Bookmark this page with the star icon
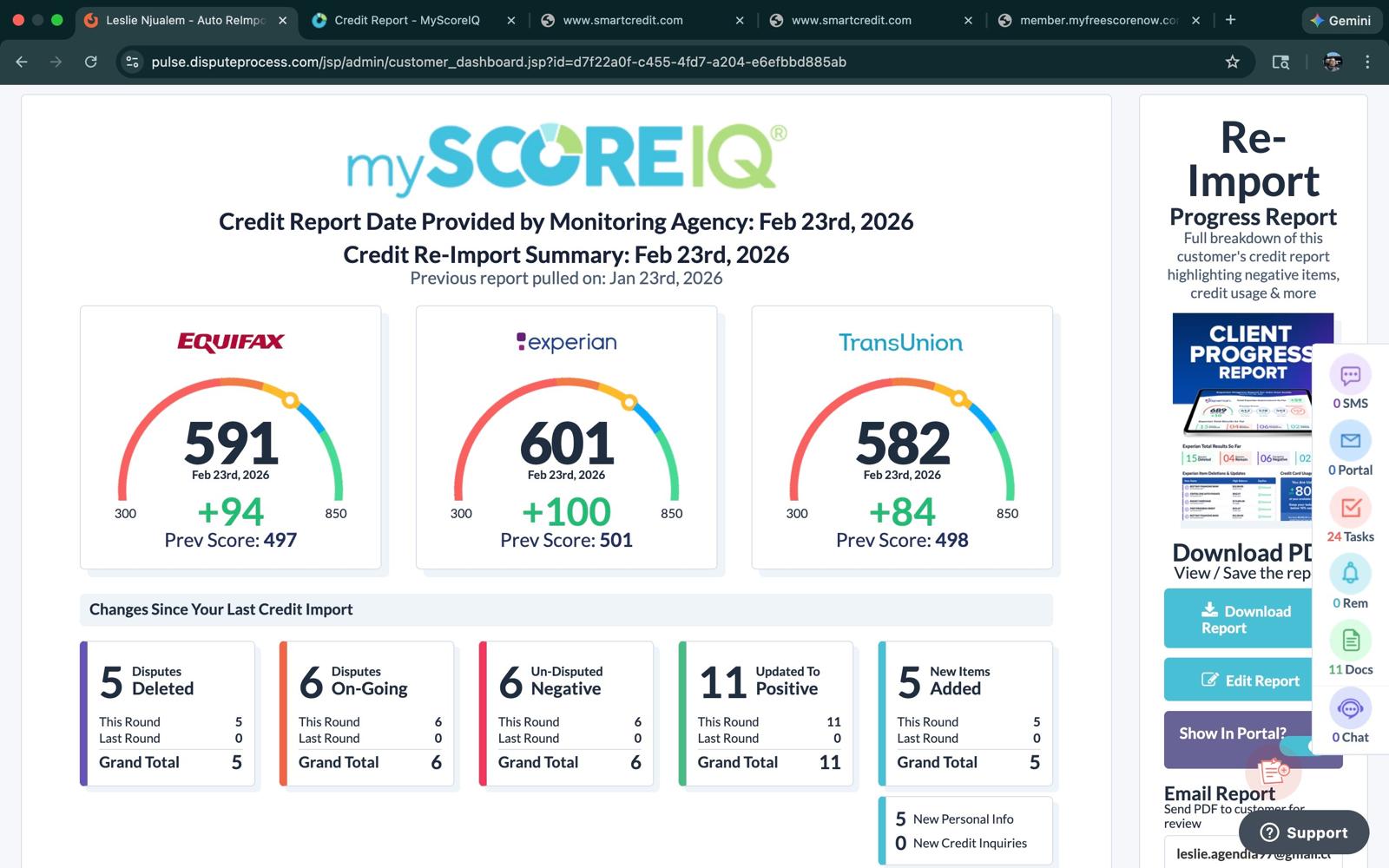Image resolution: width=1389 pixels, height=868 pixels. click(x=1232, y=62)
